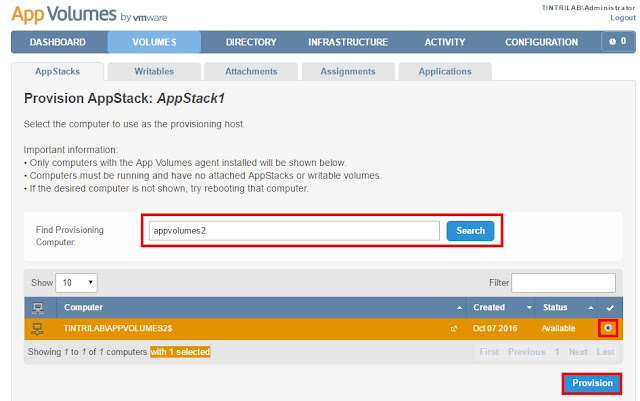The width and height of the screenshot is (640, 401).
Task: Click the TINTRILAB\Administrator username
Action: tap(588, 7)
